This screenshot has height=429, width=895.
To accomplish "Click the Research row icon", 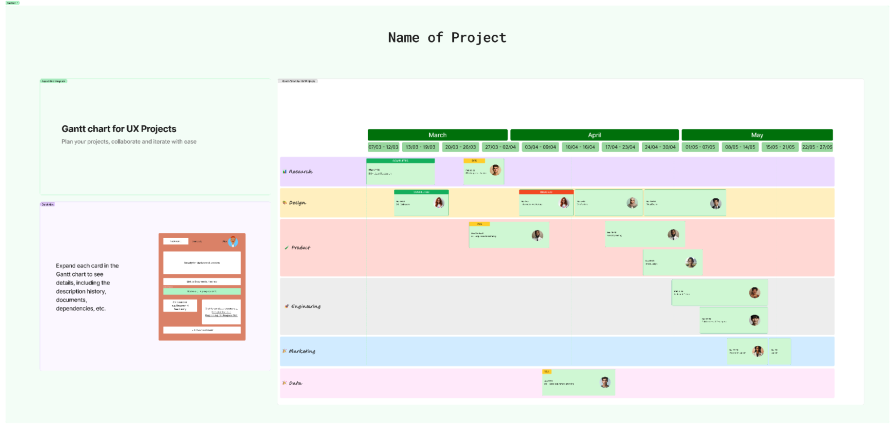I will (x=285, y=172).
